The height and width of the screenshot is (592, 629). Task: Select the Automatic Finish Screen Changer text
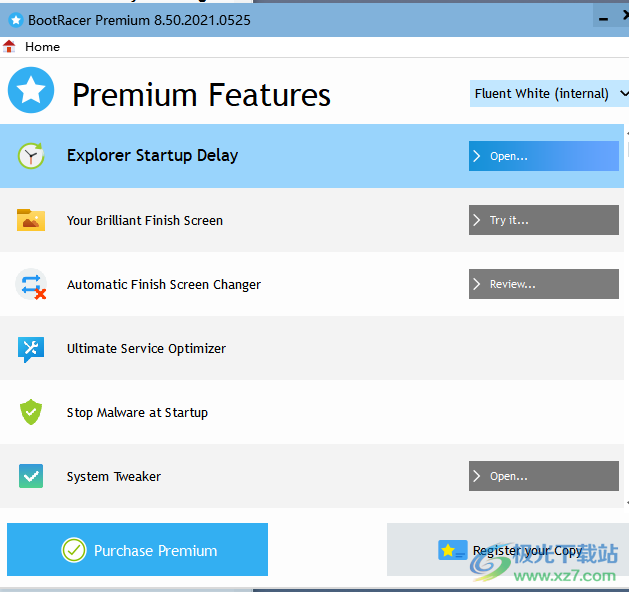pyautogui.click(x=164, y=284)
